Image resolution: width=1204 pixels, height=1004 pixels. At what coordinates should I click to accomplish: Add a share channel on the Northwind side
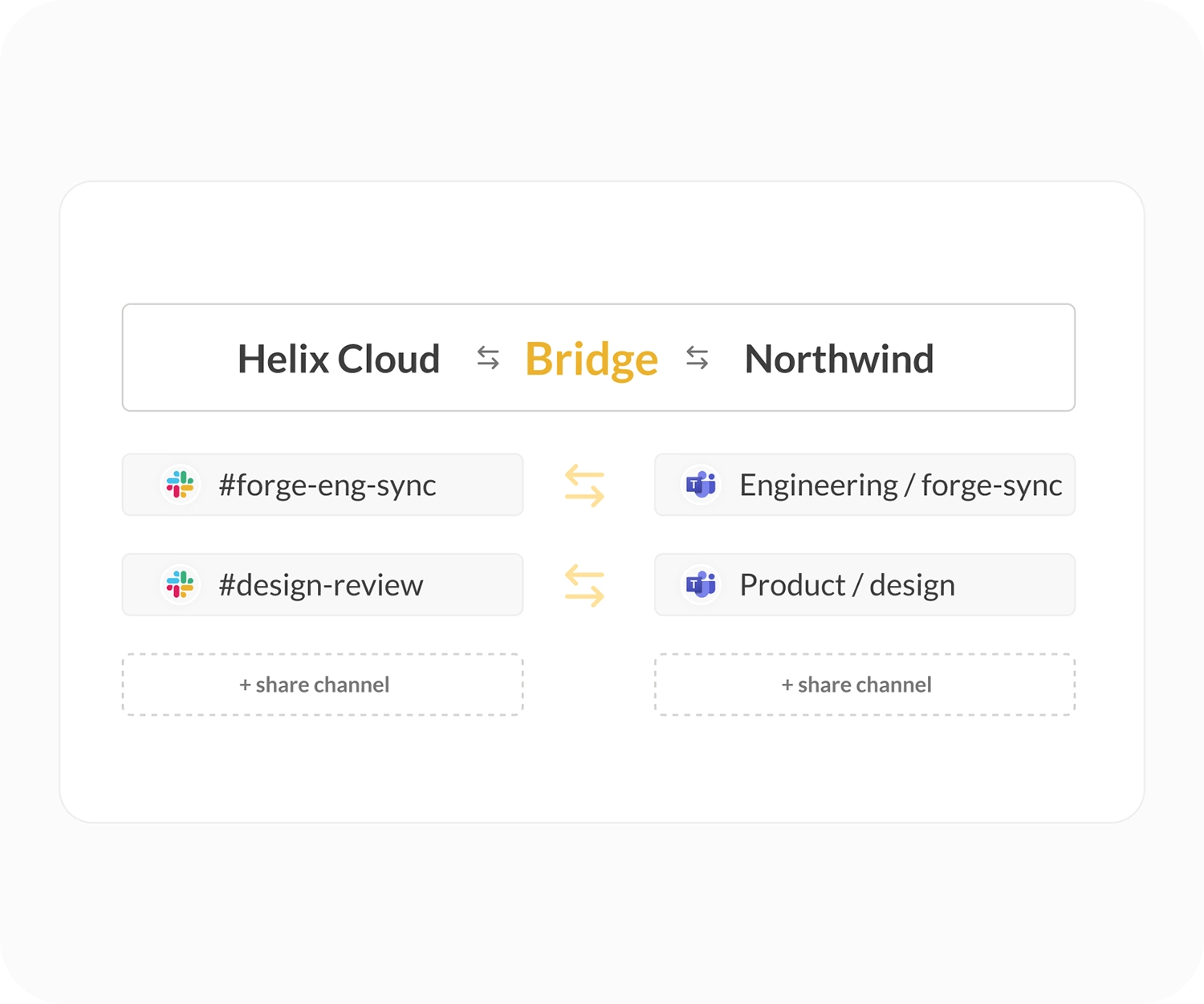tap(864, 685)
